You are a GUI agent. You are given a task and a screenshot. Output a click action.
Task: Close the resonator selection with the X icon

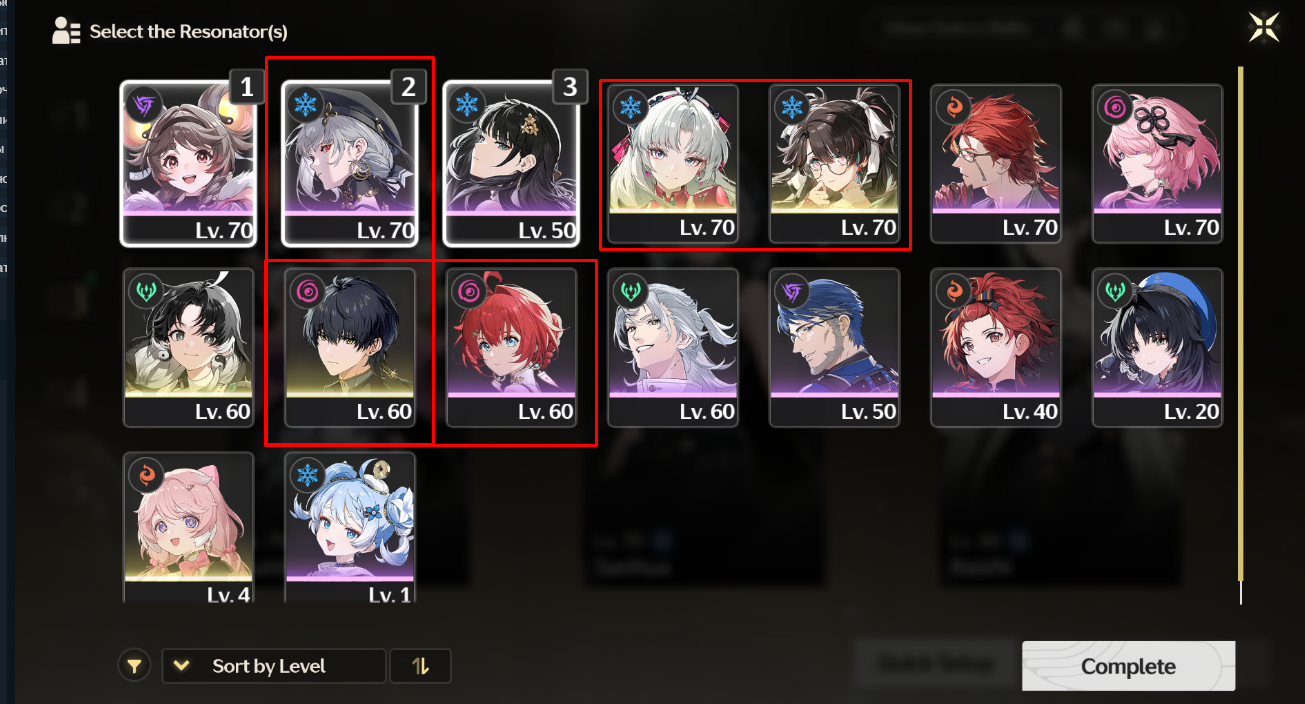[1264, 27]
